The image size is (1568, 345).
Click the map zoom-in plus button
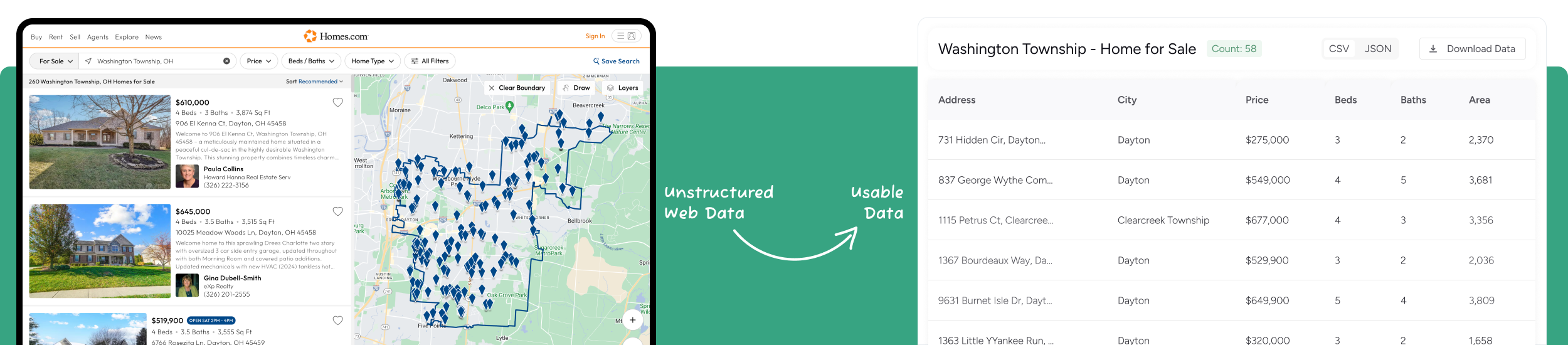[x=632, y=320]
